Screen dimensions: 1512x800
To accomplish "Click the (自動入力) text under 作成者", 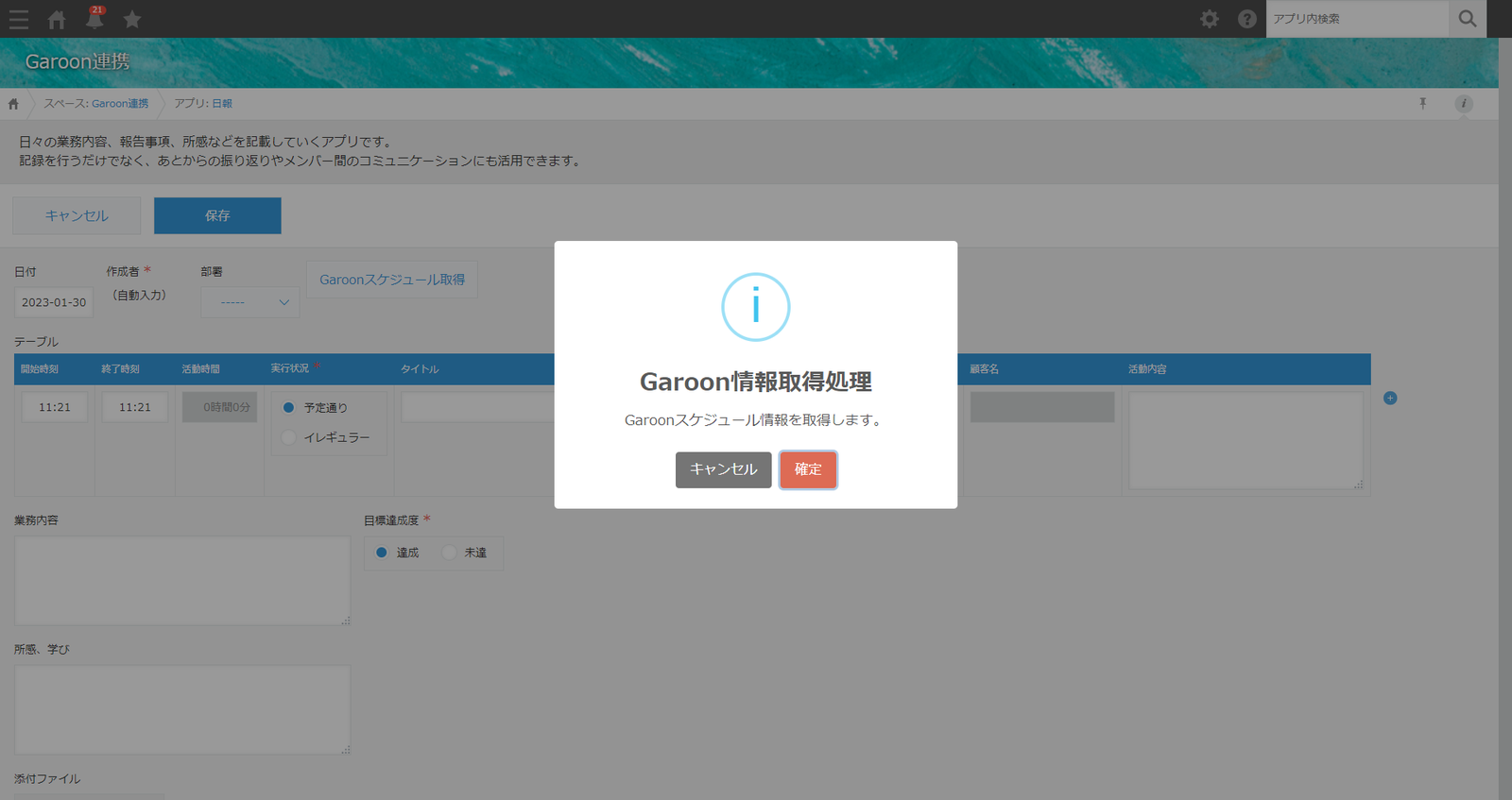I will [x=139, y=296].
